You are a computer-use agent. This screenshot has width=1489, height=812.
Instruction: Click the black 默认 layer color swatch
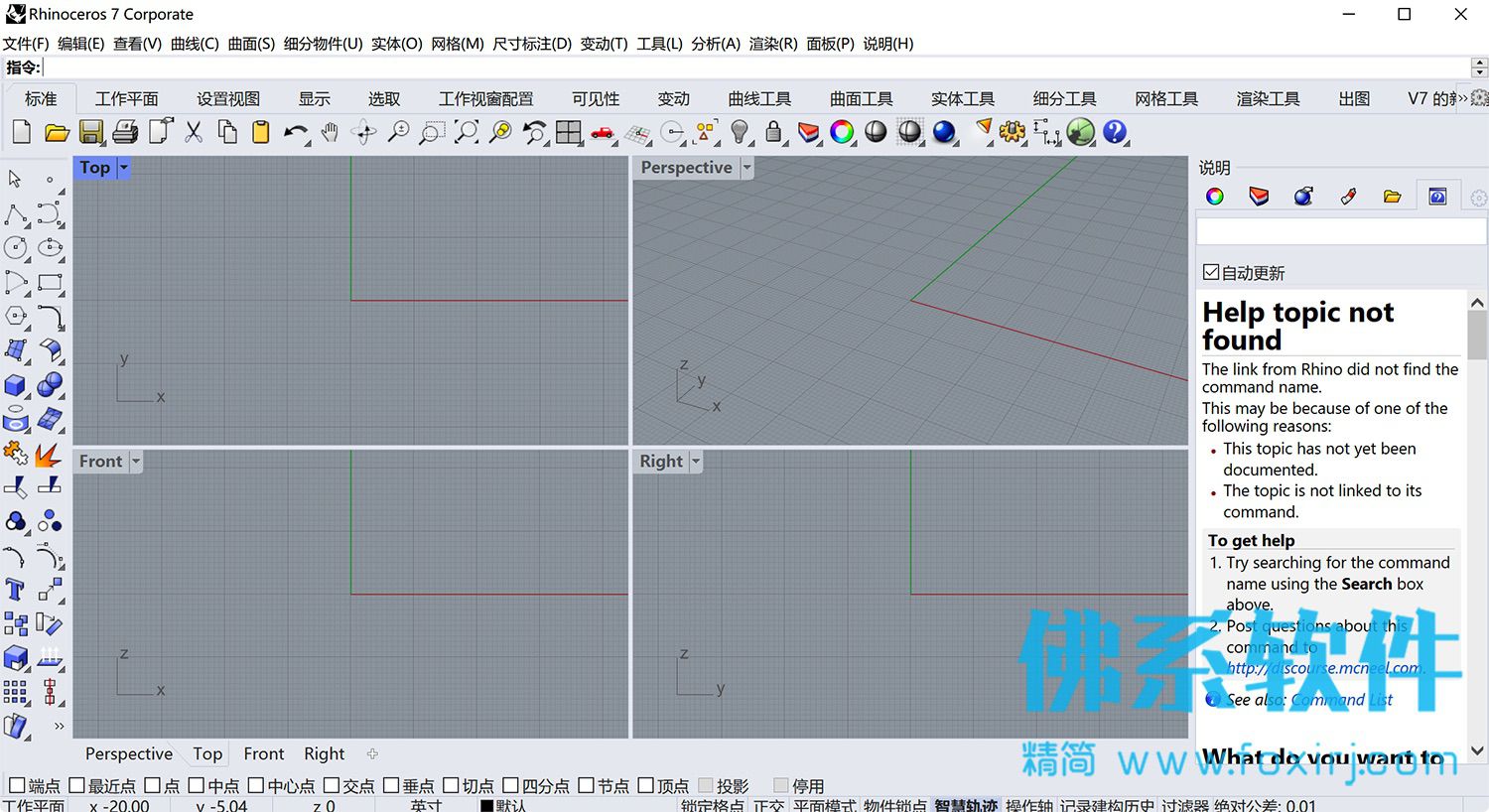(x=486, y=805)
